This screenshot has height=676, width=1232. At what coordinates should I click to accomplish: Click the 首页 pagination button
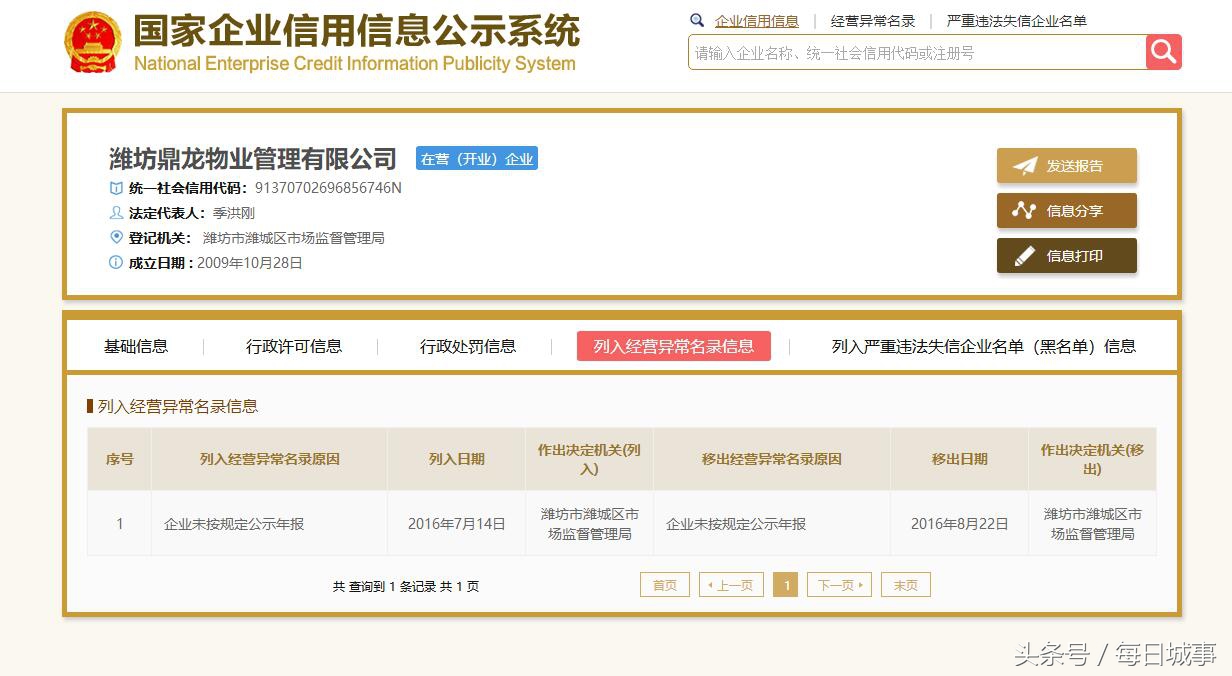[x=664, y=584]
